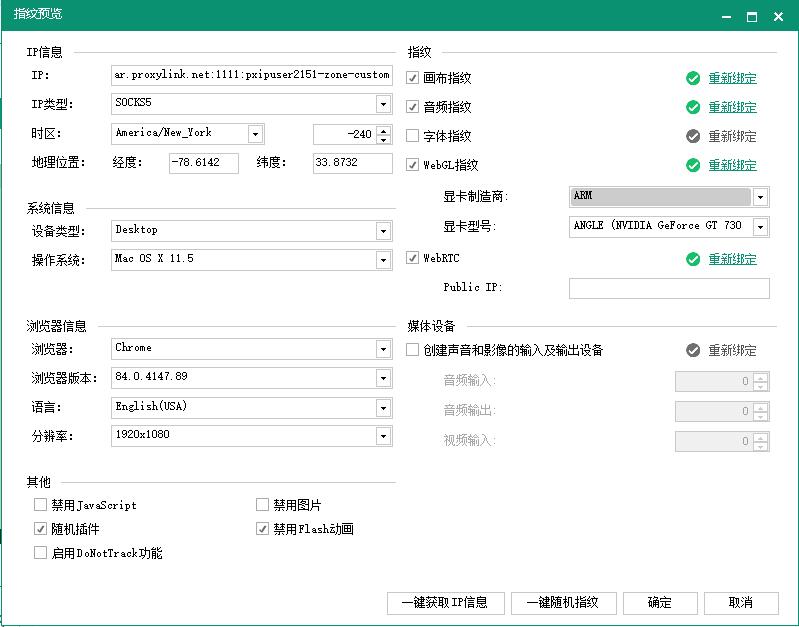Click green check icon beside 音频指纹 rebind

pyautogui.click(x=693, y=107)
